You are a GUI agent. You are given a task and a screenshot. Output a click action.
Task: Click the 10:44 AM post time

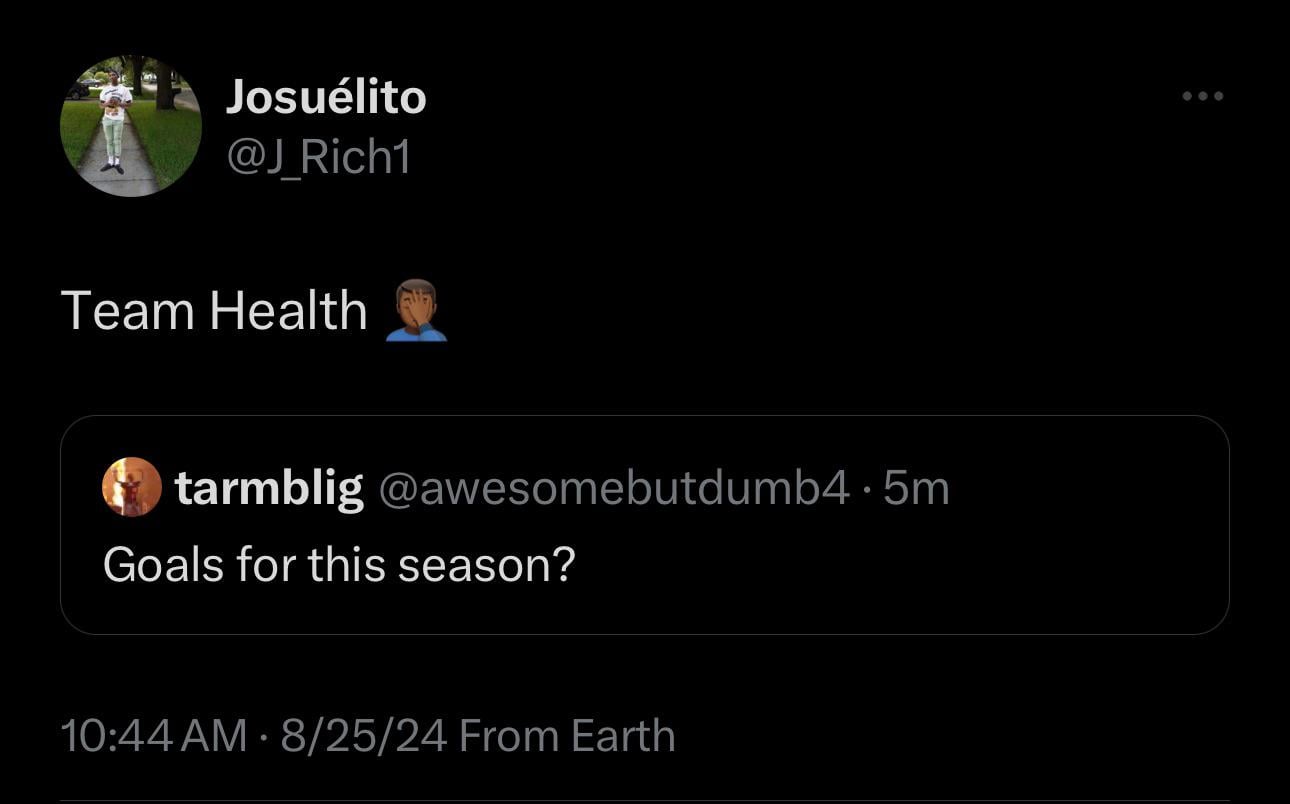click(x=153, y=736)
